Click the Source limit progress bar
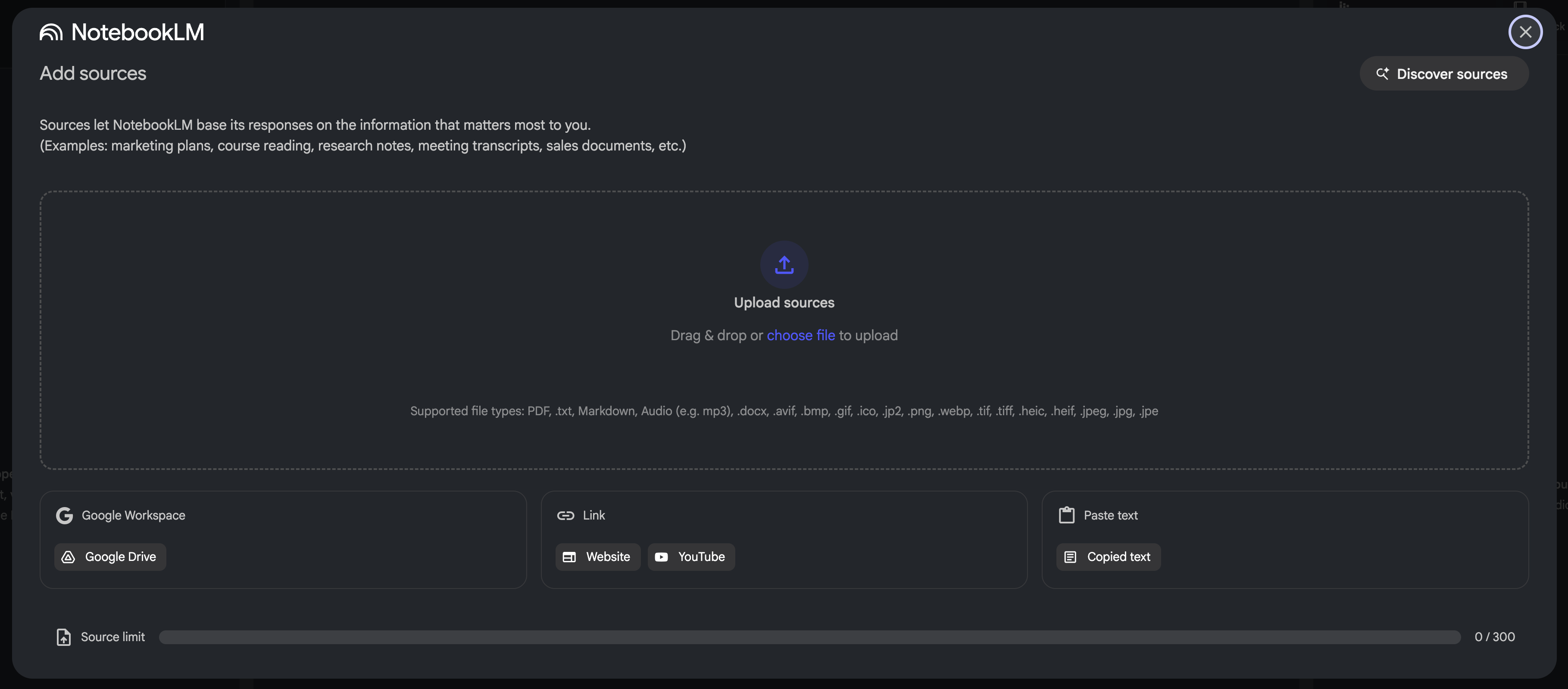Screen dimensions: 1568x689 (x=809, y=637)
